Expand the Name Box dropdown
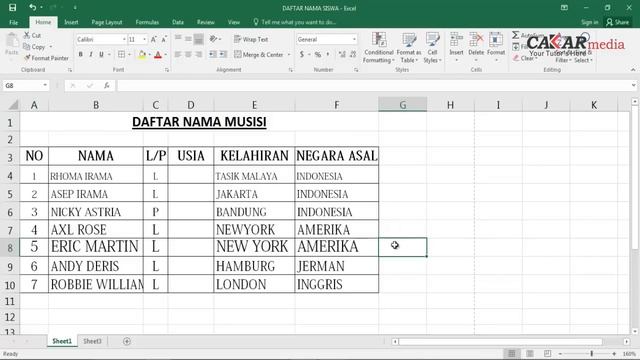The width and height of the screenshot is (640, 360). (x=45, y=85)
